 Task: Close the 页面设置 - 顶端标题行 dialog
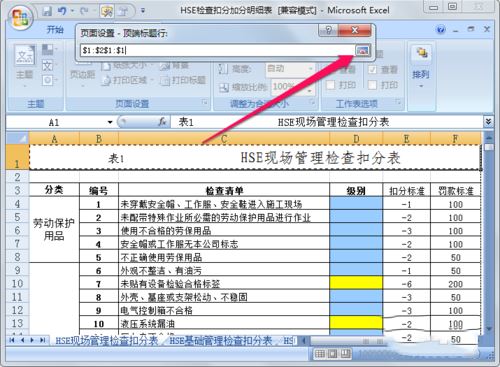tap(355, 30)
